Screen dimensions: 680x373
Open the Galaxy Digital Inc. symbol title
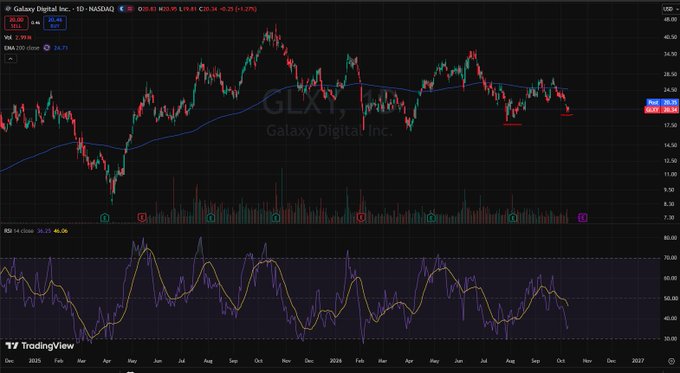[42, 9]
